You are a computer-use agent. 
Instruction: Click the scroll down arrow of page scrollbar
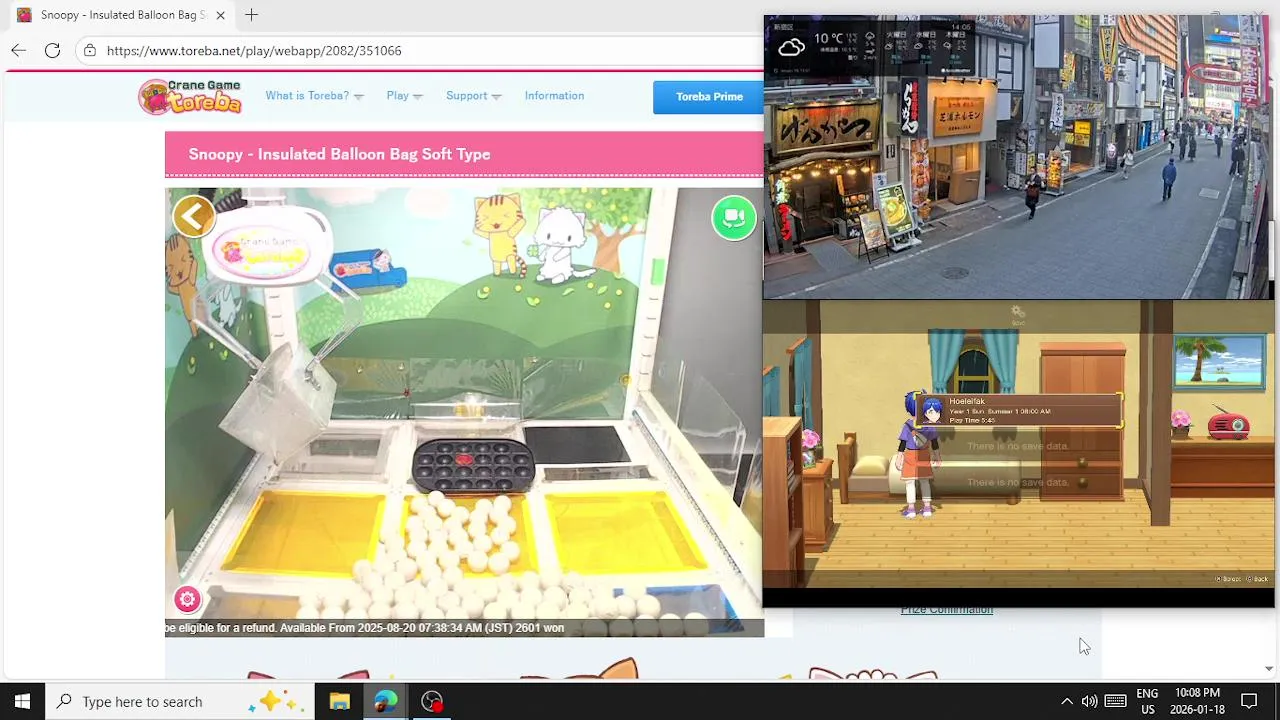point(1269,669)
